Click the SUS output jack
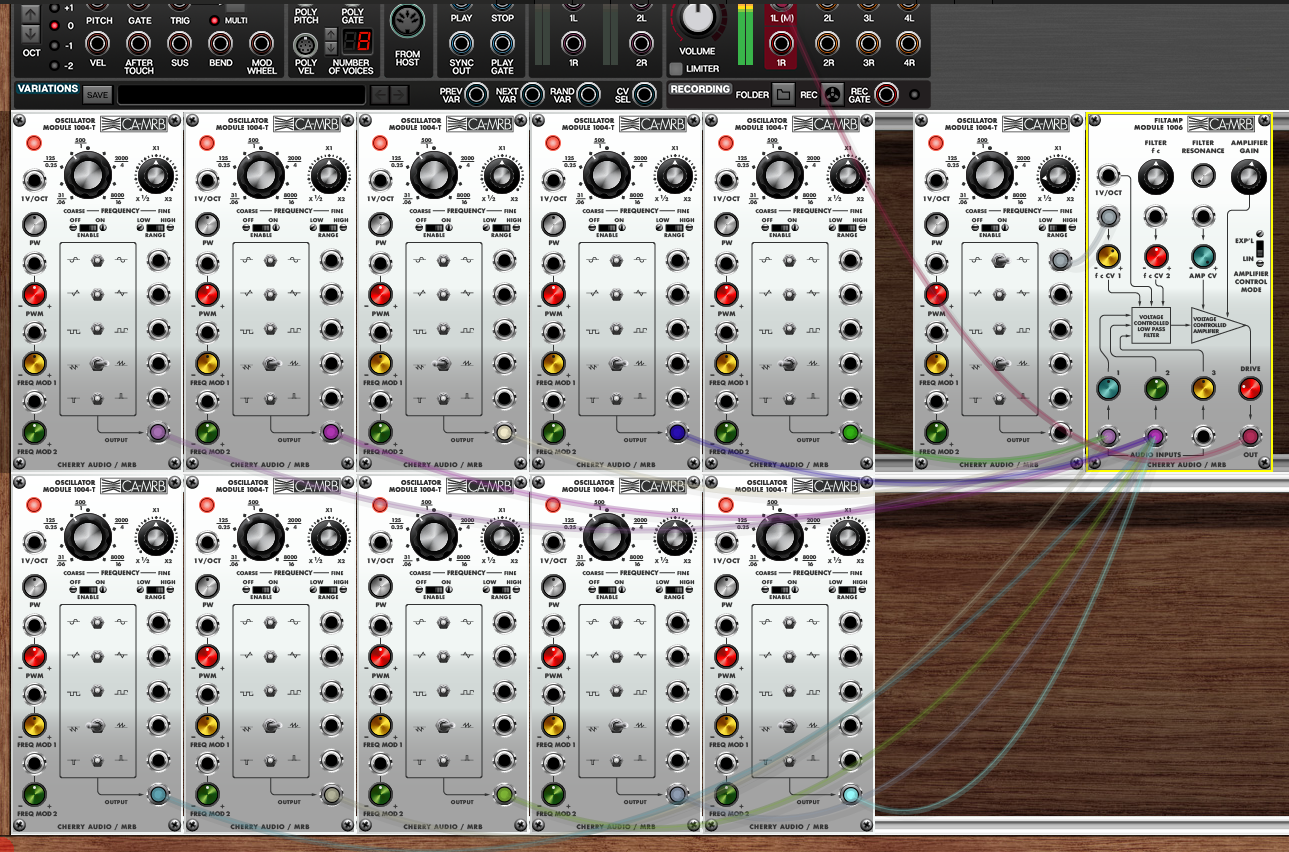This screenshot has height=852, width=1289. 179,43
